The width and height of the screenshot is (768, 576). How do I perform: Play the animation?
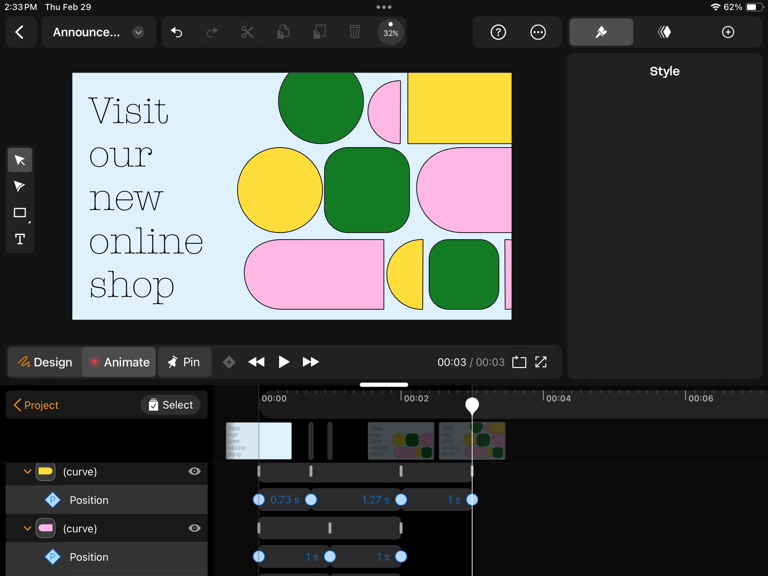coord(284,362)
